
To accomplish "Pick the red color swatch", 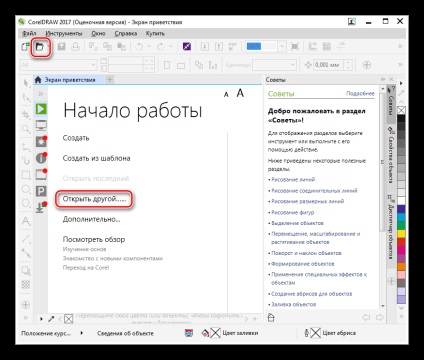I will pyautogui.click(x=401, y=242).
